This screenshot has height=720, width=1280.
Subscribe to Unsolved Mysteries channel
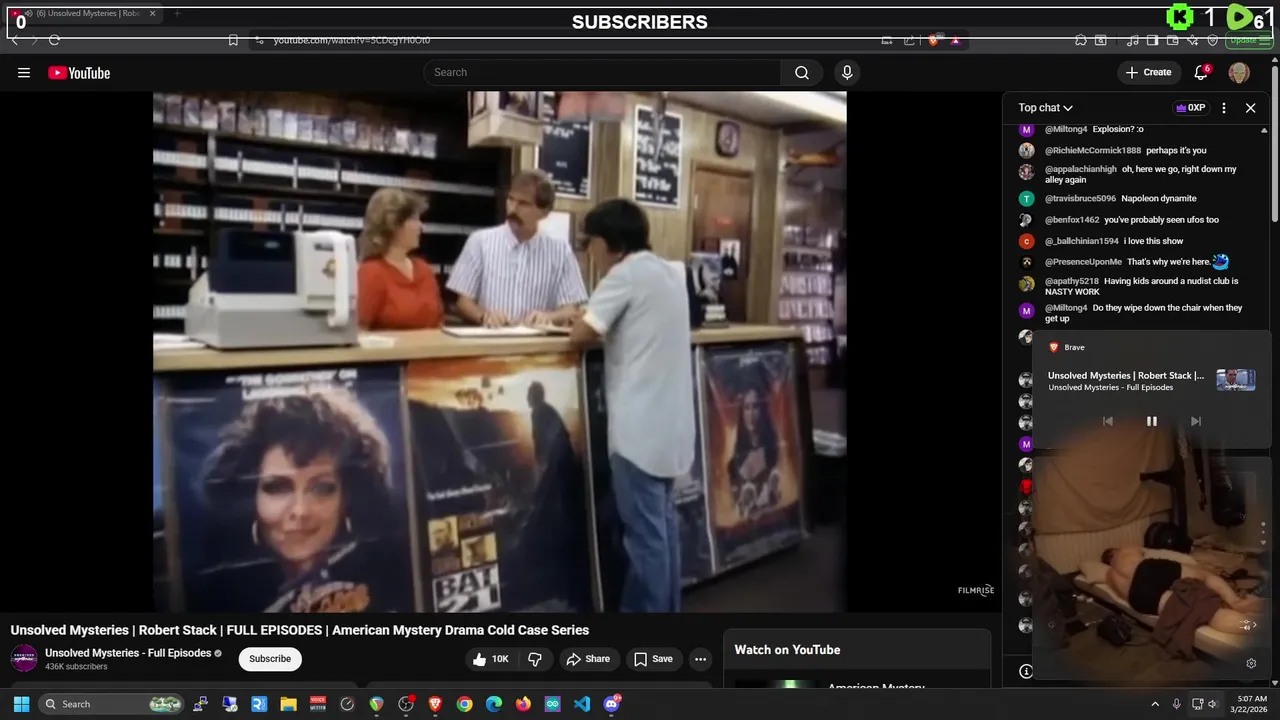pos(270,659)
